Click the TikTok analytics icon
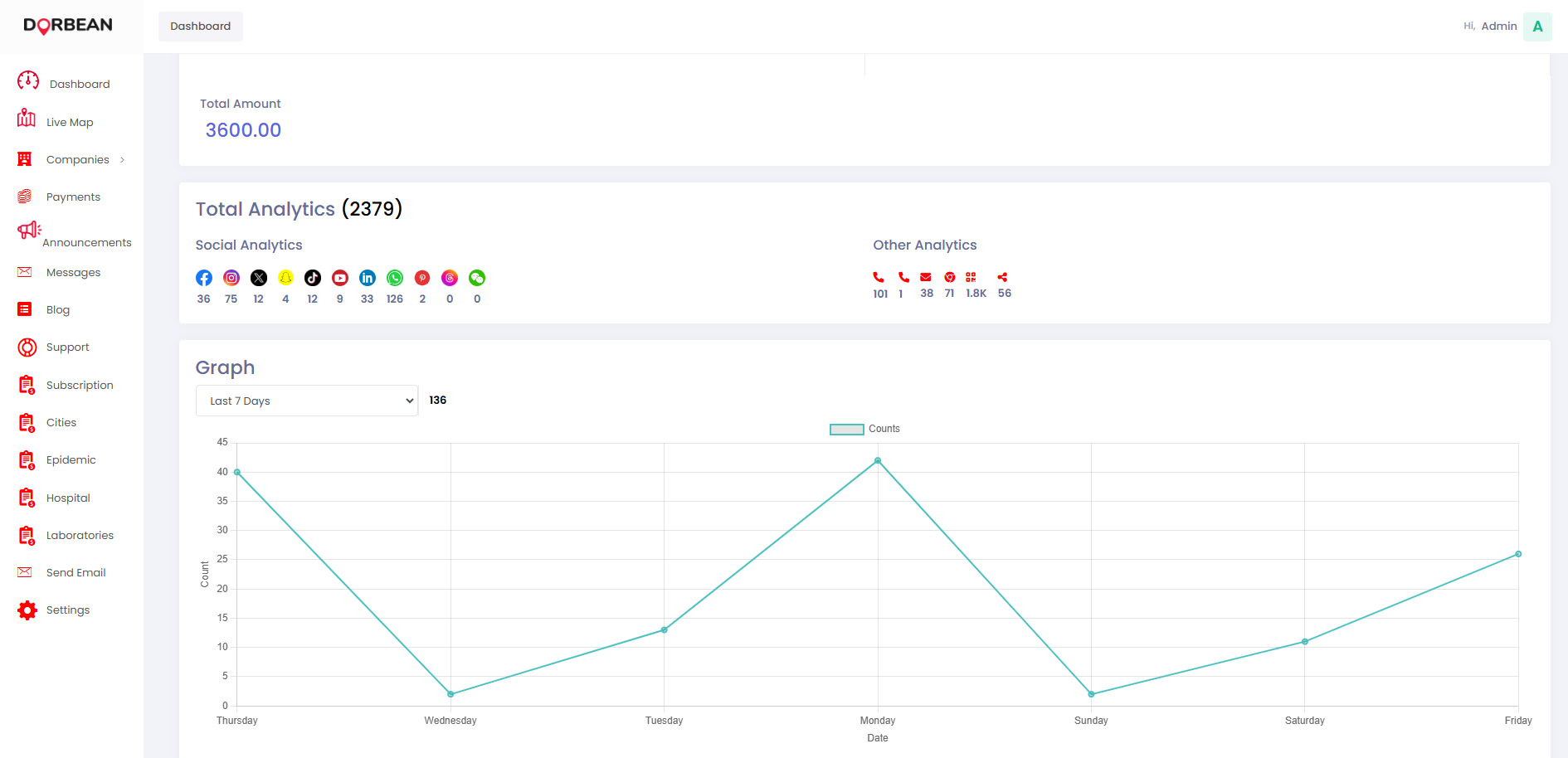The height and width of the screenshot is (758, 1568). (313, 278)
